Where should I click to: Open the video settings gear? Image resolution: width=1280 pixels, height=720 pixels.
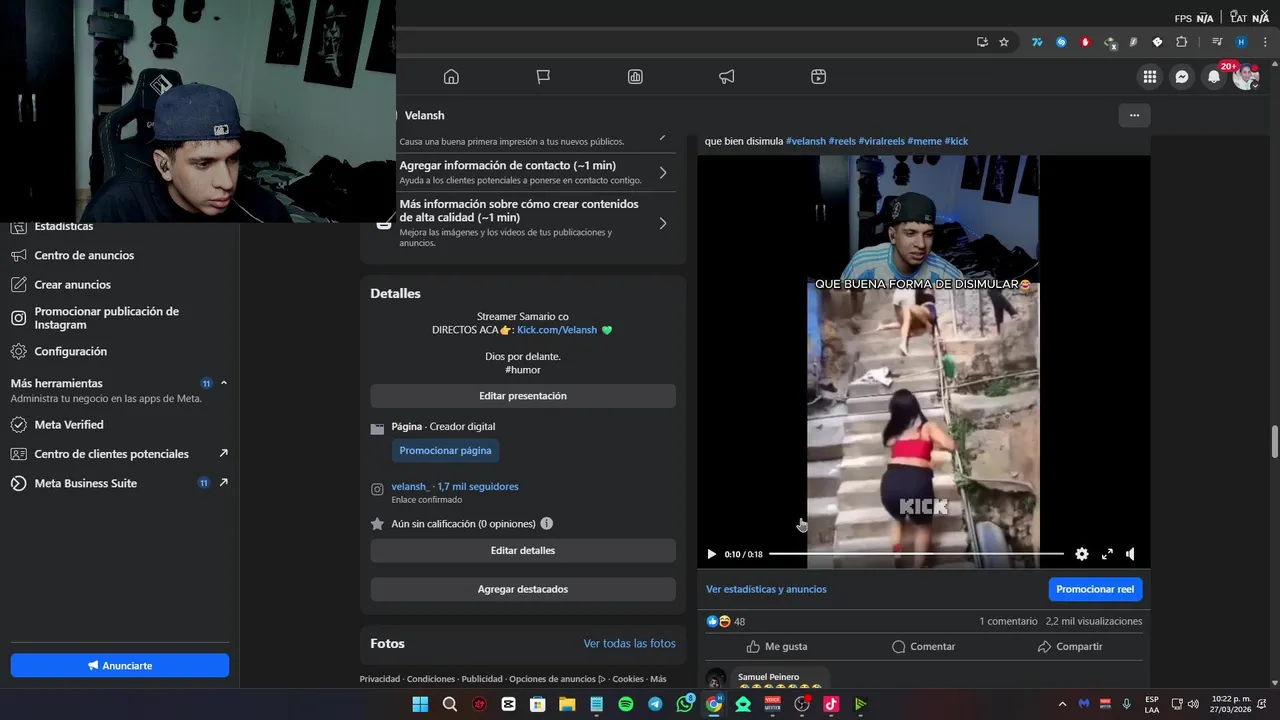[x=1081, y=554]
